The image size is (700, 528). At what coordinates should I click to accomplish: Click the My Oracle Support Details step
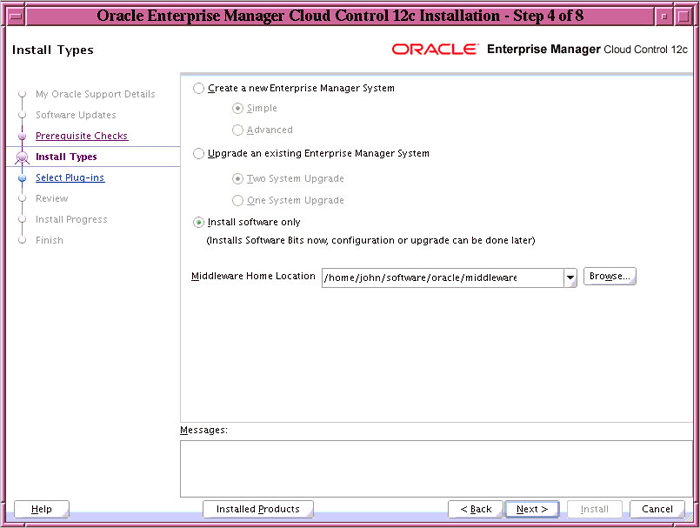(x=96, y=94)
